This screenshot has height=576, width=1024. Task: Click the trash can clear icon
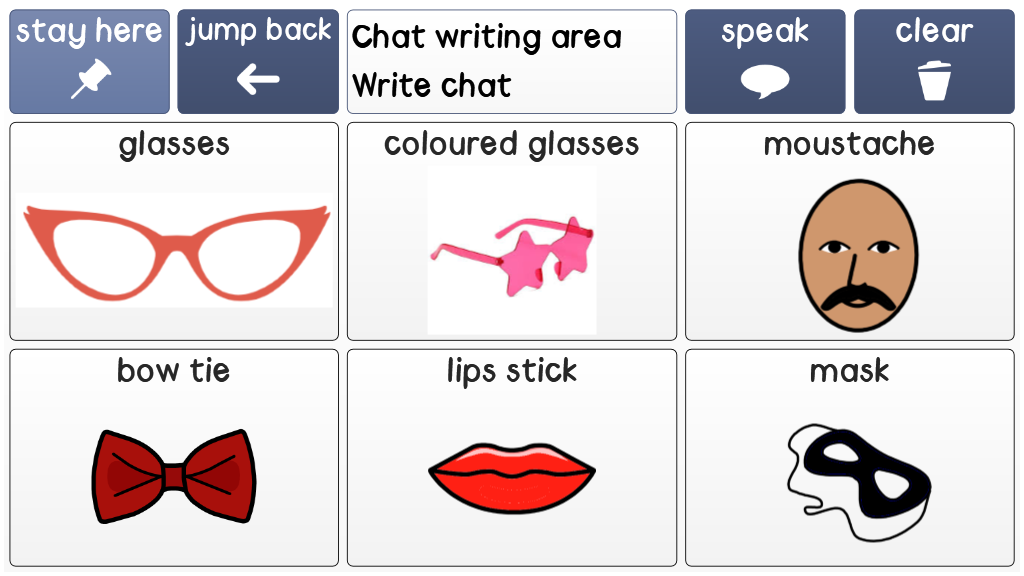click(x=934, y=81)
